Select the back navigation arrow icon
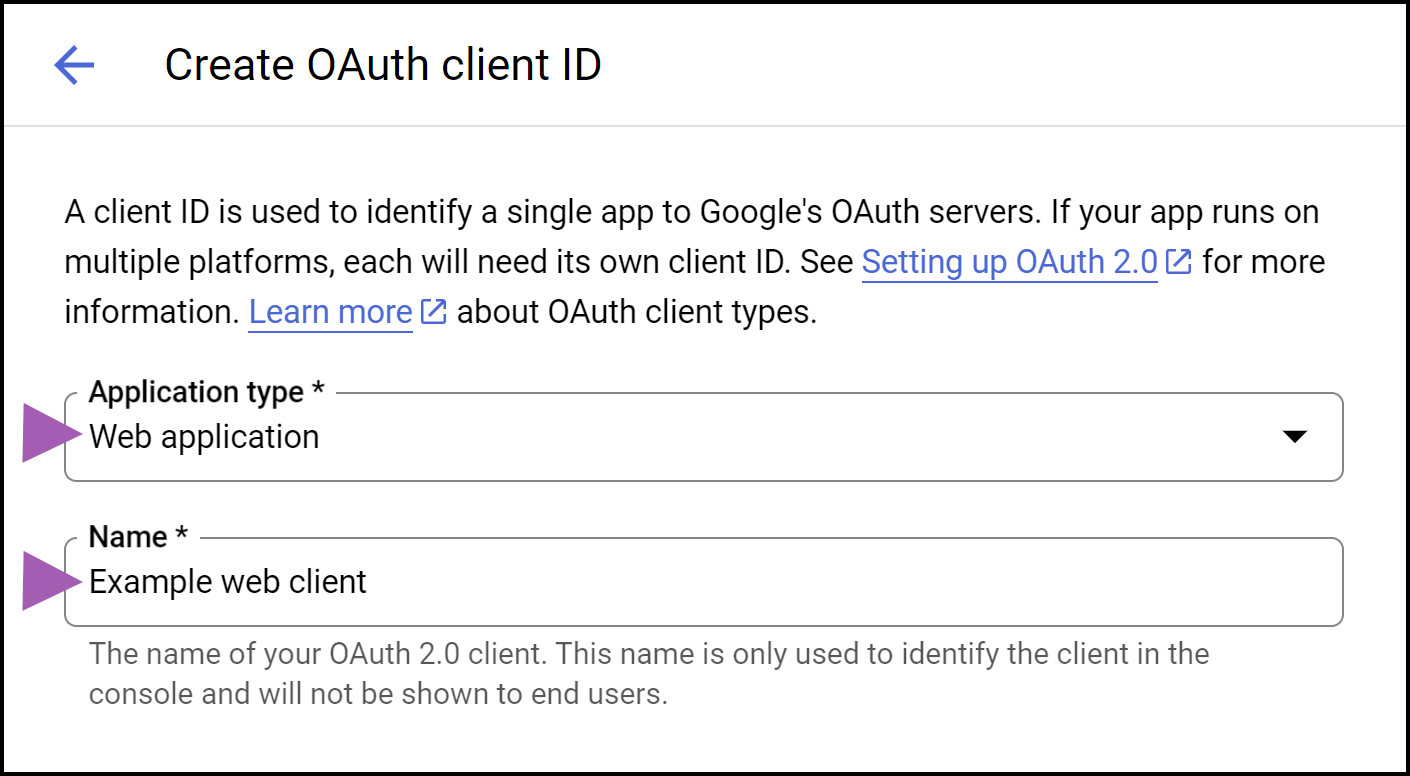The height and width of the screenshot is (776, 1410). 73,64
